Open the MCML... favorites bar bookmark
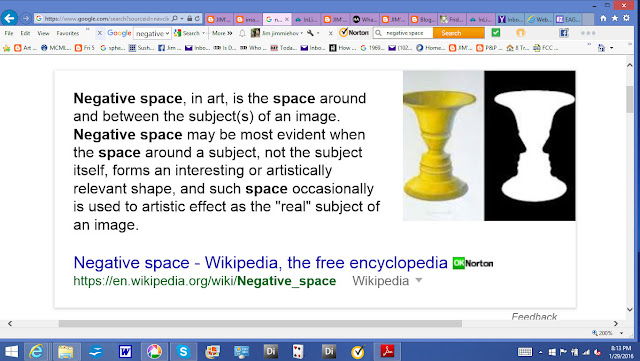Screen dimensions: 640x361 click(56, 48)
